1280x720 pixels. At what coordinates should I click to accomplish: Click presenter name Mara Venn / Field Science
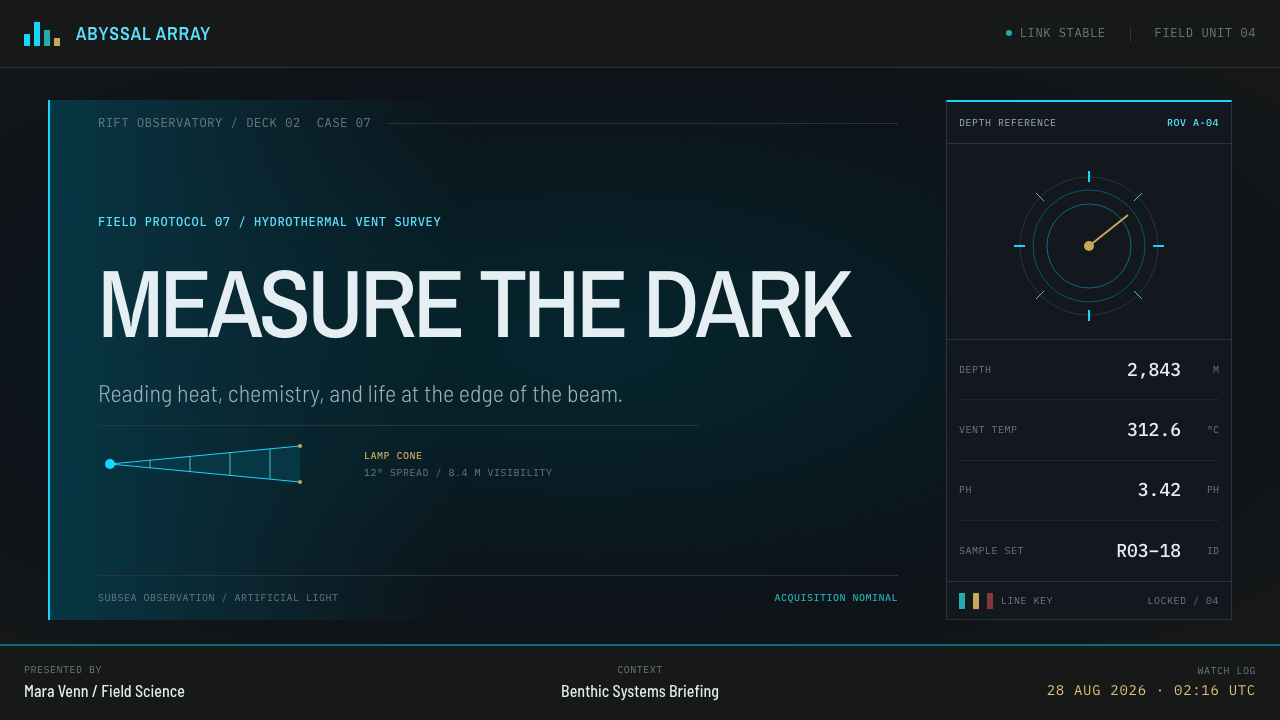pos(104,691)
